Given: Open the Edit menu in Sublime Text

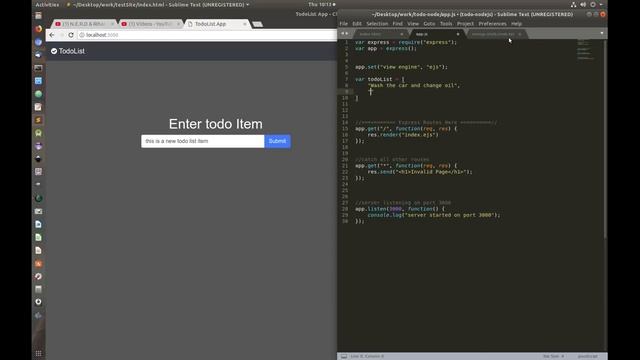Looking at the screenshot, I should pyautogui.click(x=357, y=24).
